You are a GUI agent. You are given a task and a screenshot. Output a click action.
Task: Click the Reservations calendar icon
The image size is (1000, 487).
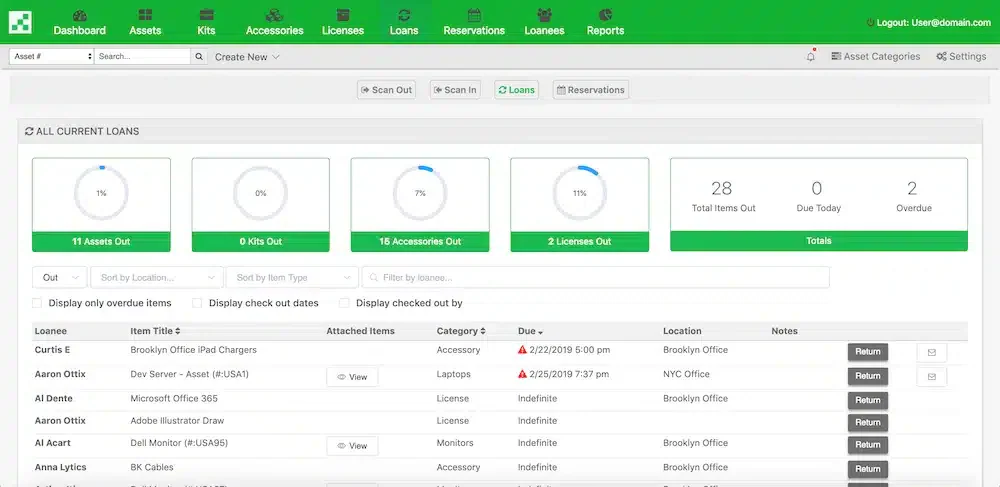pyautogui.click(x=474, y=15)
